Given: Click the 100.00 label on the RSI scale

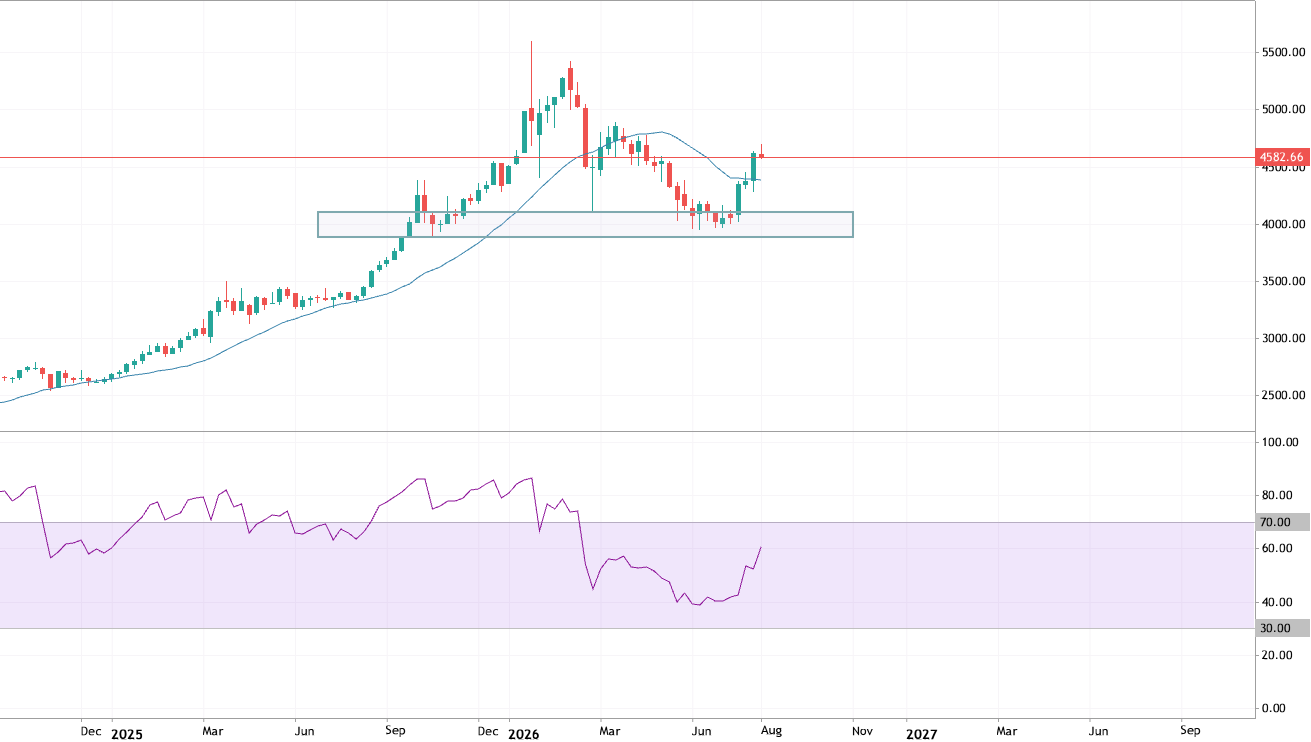Looking at the screenshot, I should click(x=1282, y=442).
